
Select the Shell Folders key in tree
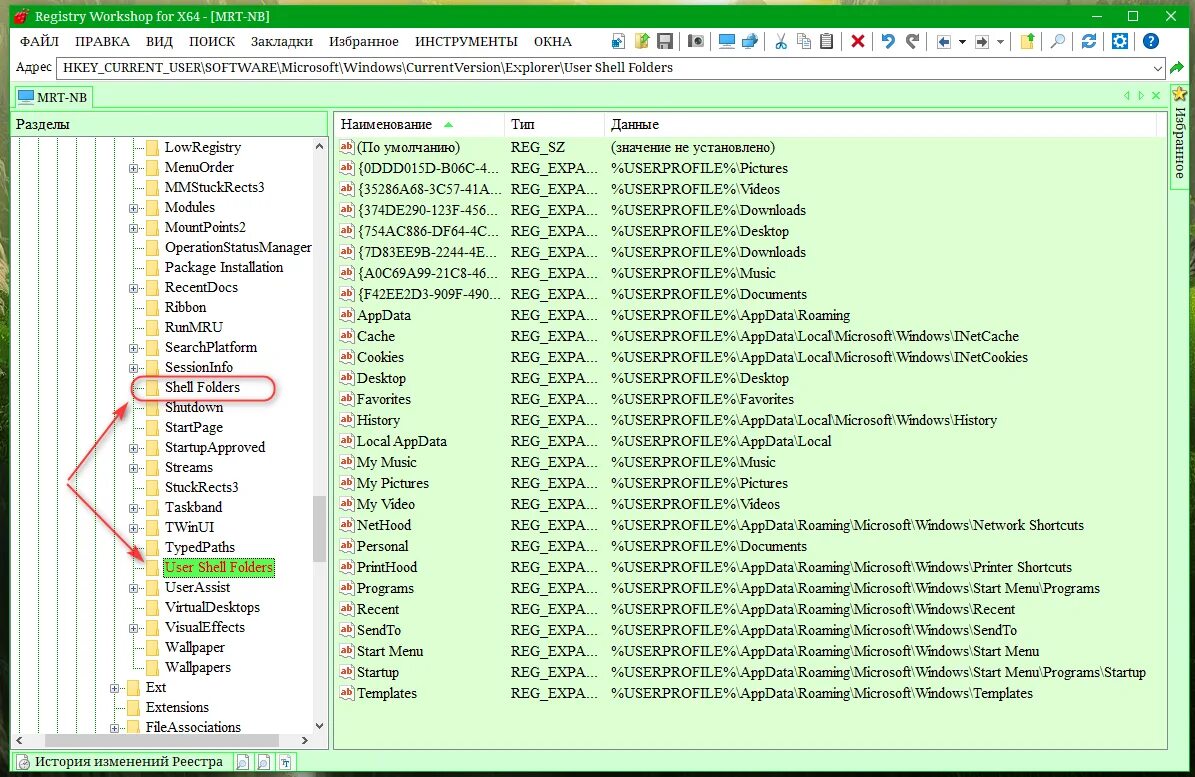[202, 387]
